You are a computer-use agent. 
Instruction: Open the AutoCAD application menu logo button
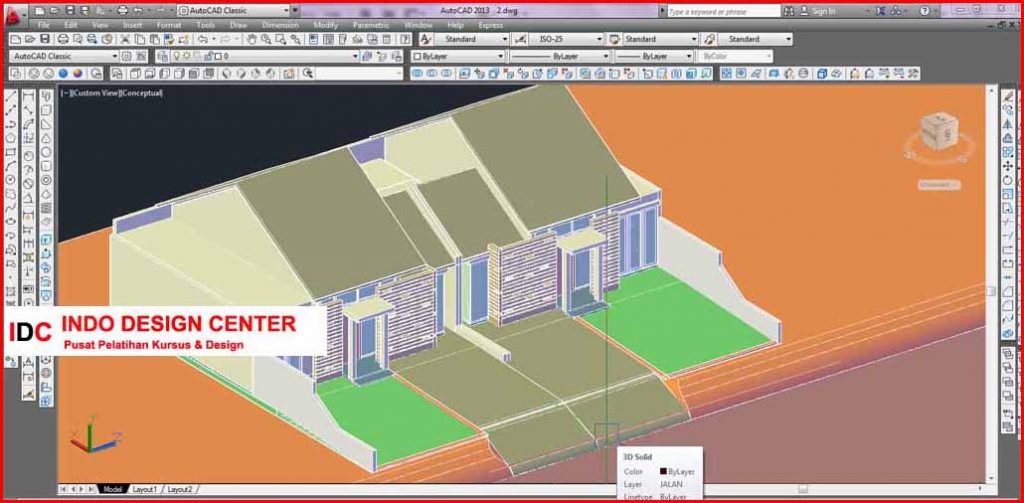click(x=16, y=14)
